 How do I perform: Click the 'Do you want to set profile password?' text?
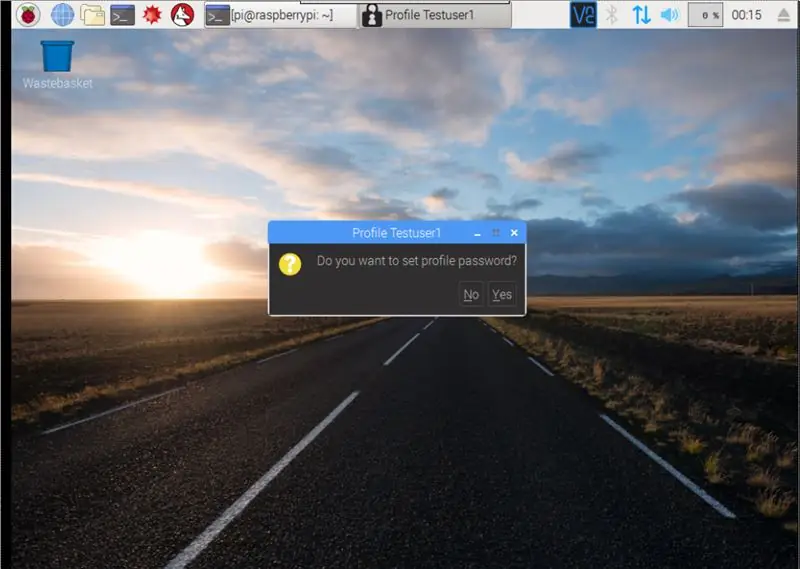click(417, 261)
